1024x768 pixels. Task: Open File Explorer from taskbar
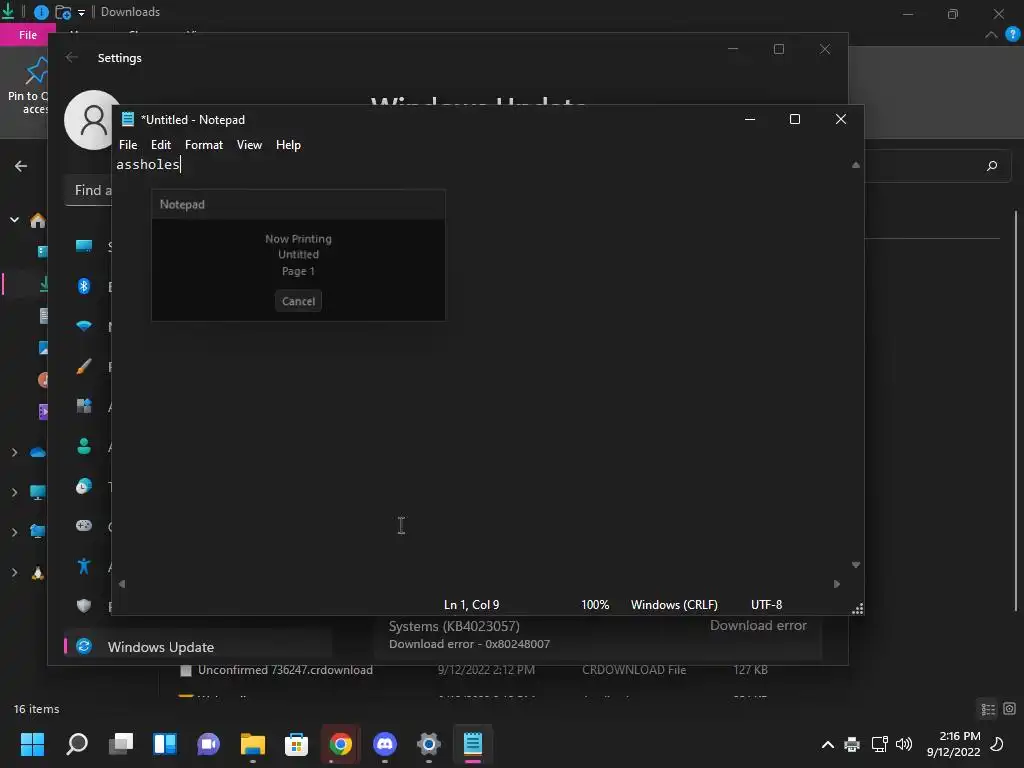coord(253,744)
